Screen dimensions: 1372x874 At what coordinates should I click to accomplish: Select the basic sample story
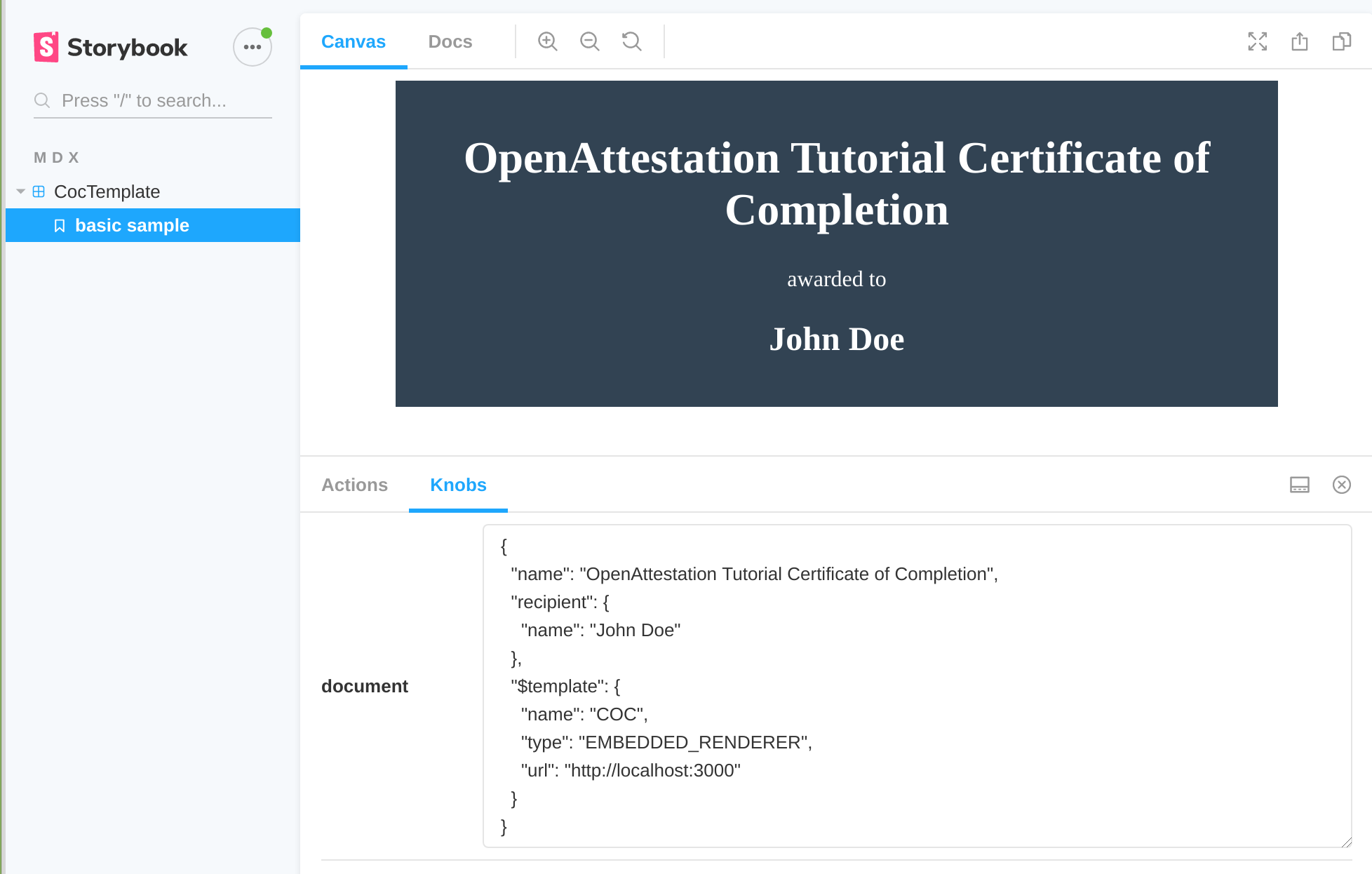(153, 225)
